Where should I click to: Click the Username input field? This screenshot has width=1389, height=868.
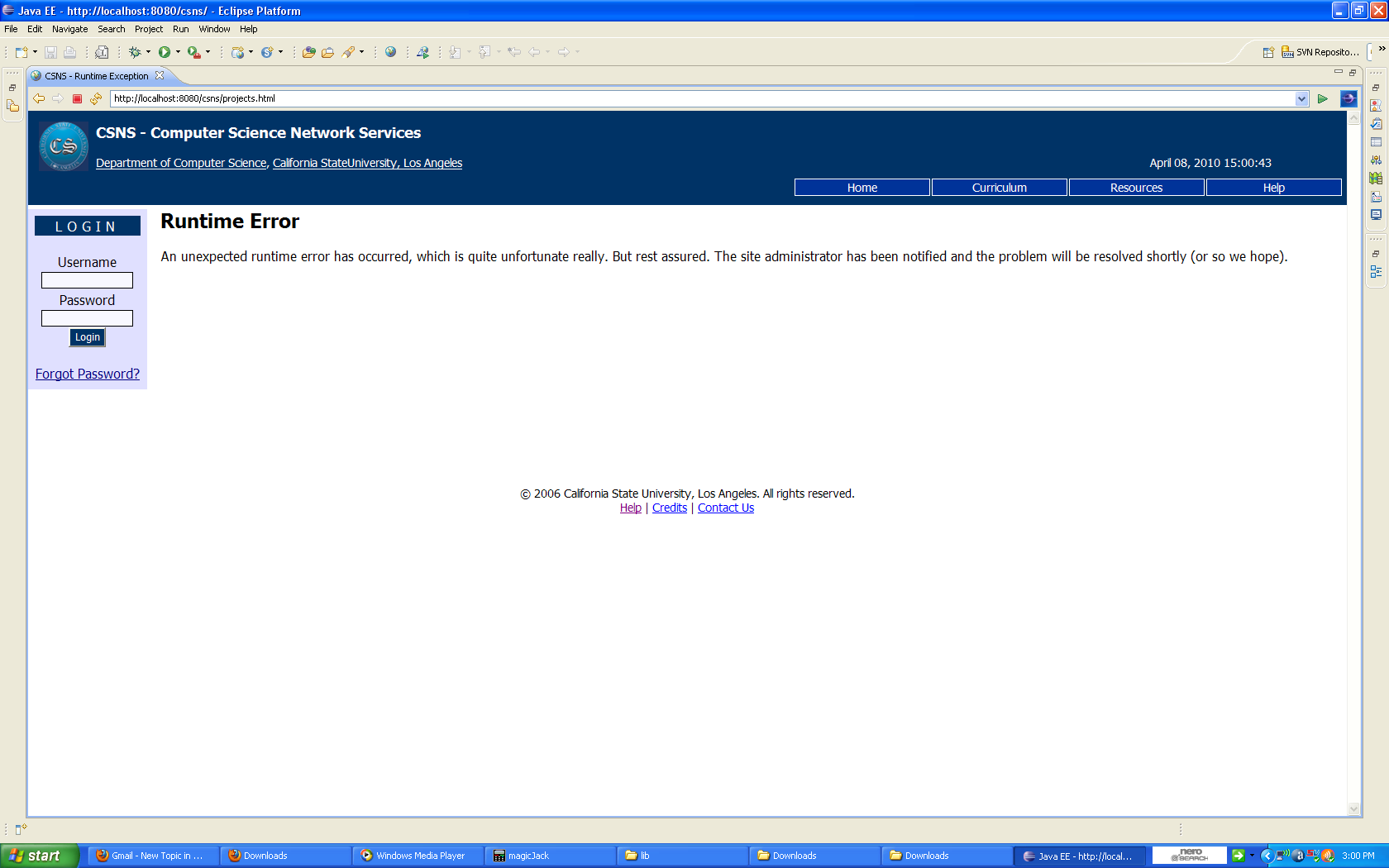pos(87,280)
